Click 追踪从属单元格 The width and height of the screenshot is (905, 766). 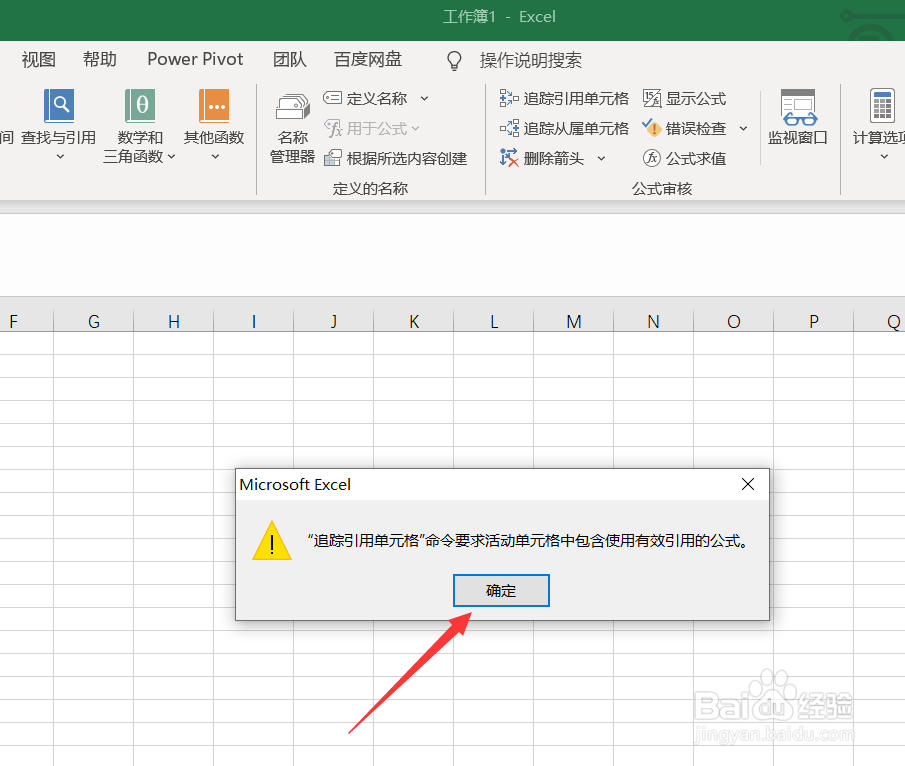[x=564, y=128]
